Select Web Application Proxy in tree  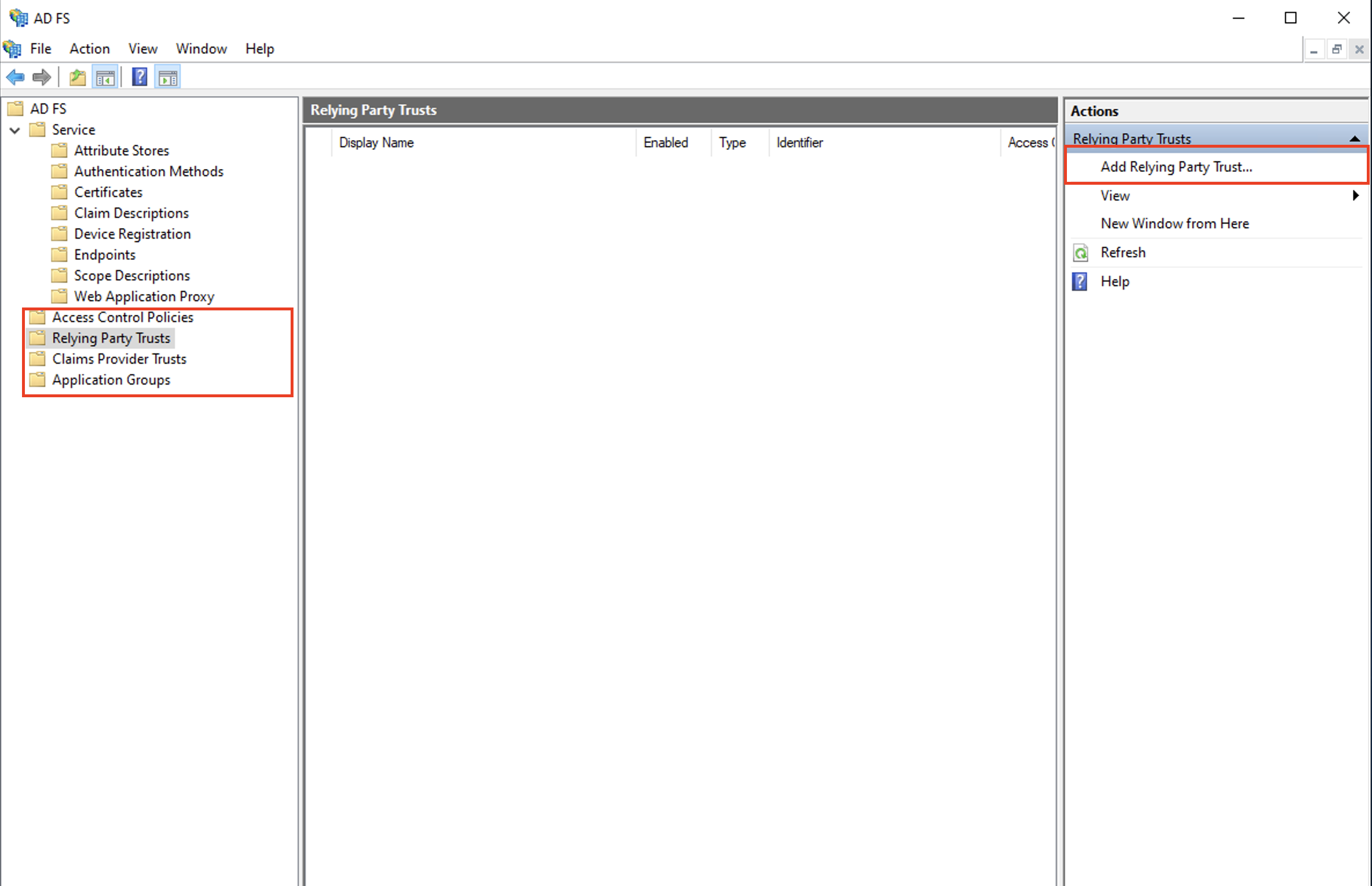(x=144, y=296)
